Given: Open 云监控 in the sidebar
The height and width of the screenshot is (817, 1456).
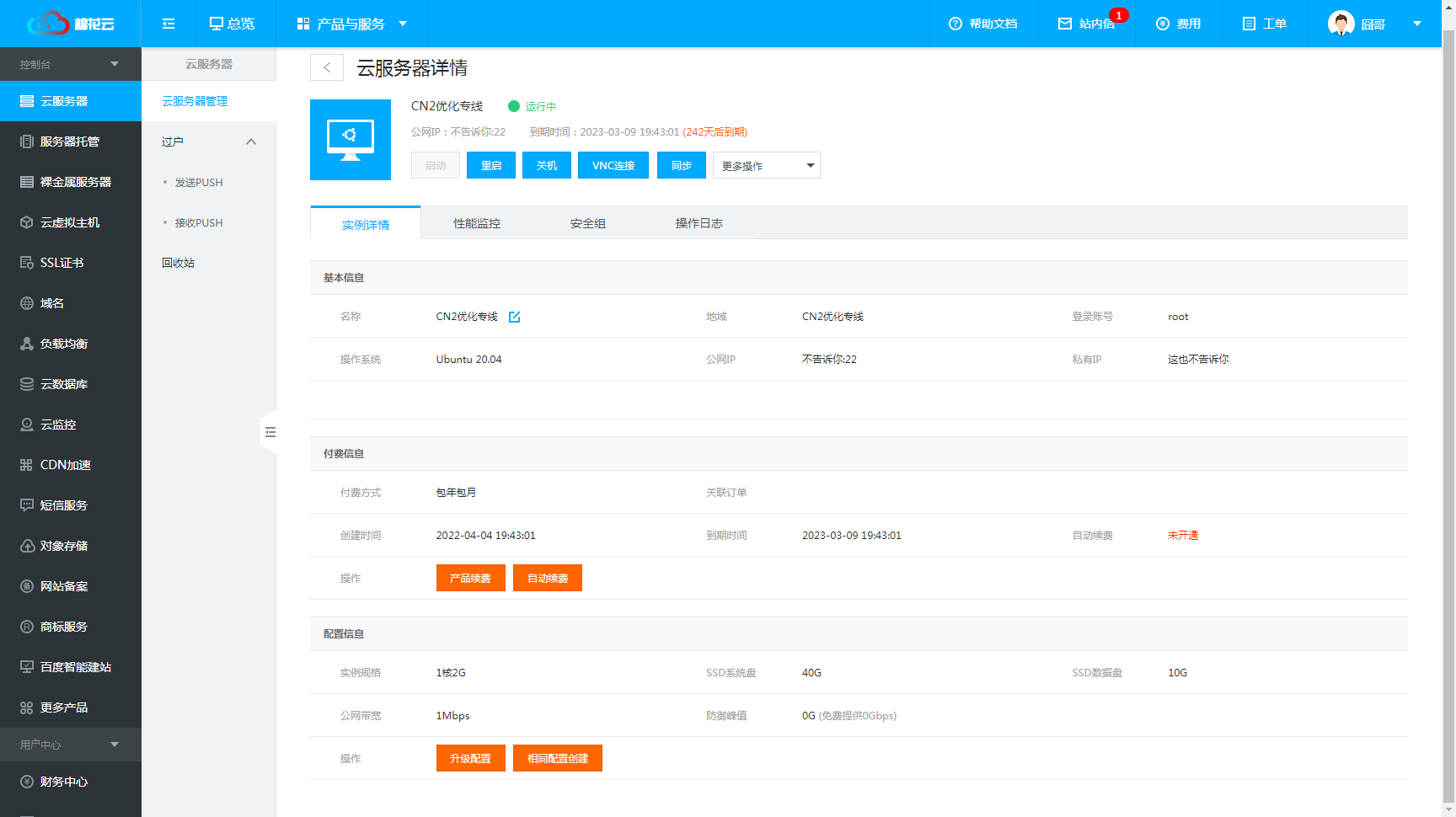Looking at the screenshot, I should click(x=71, y=425).
